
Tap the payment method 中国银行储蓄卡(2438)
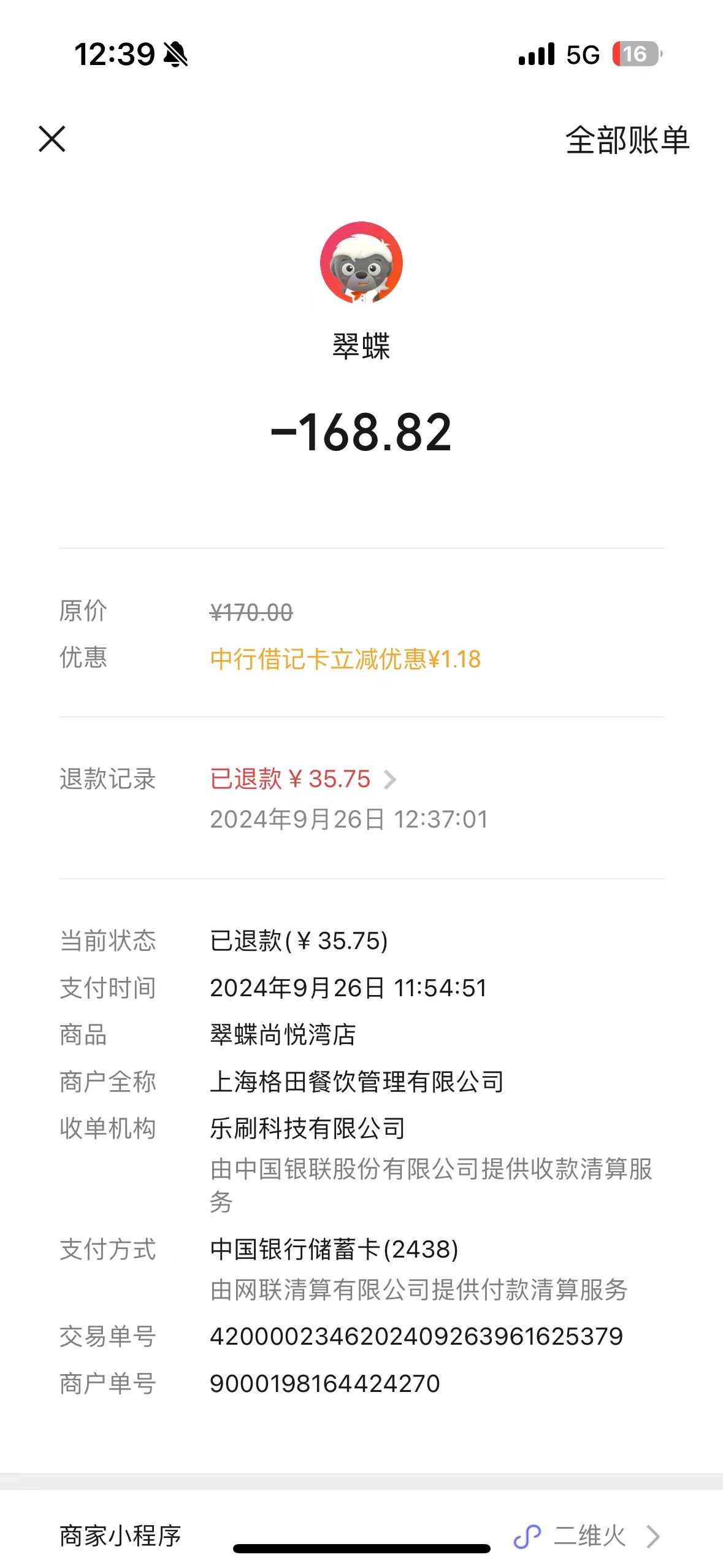pos(334,1250)
